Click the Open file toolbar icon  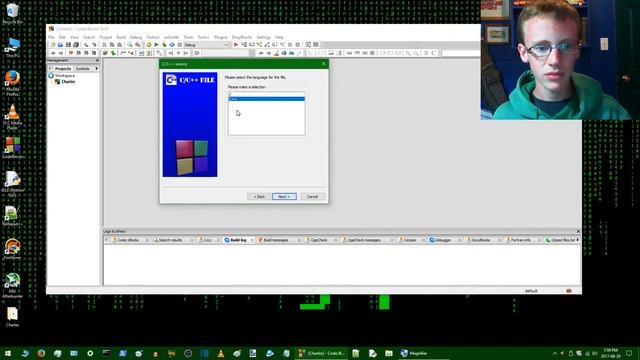click(60, 44)
